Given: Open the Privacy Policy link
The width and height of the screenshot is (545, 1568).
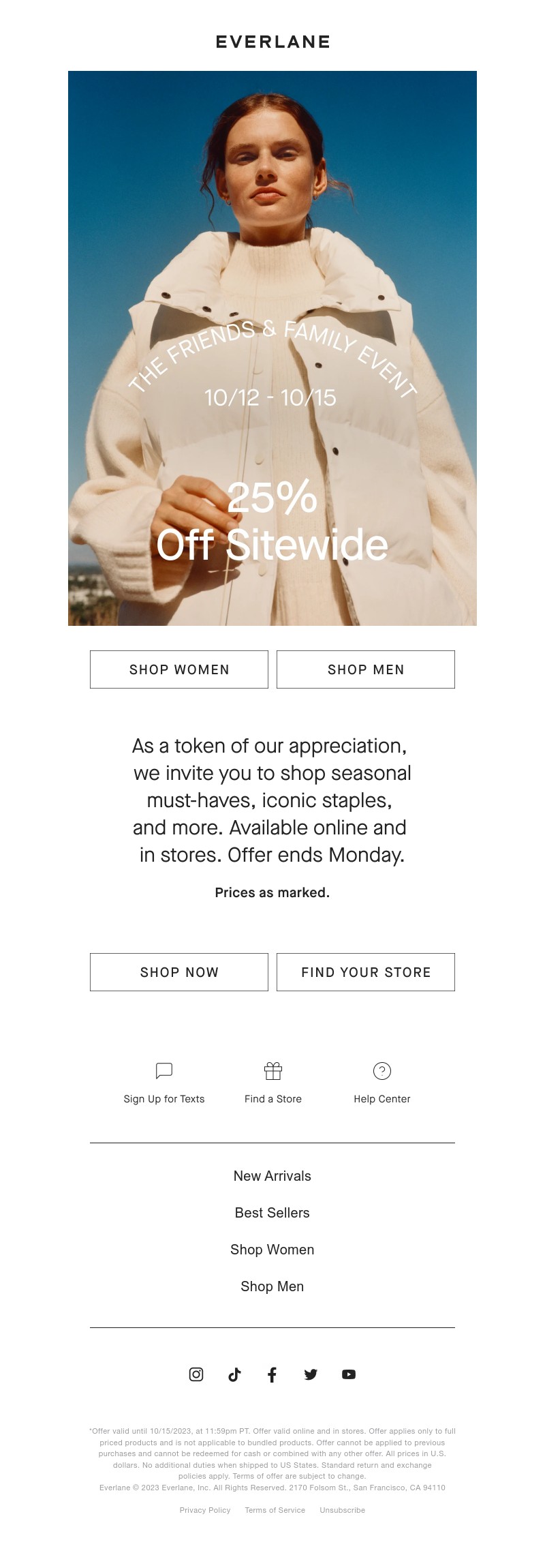Looking at the screenshot, I should 205,1510.
